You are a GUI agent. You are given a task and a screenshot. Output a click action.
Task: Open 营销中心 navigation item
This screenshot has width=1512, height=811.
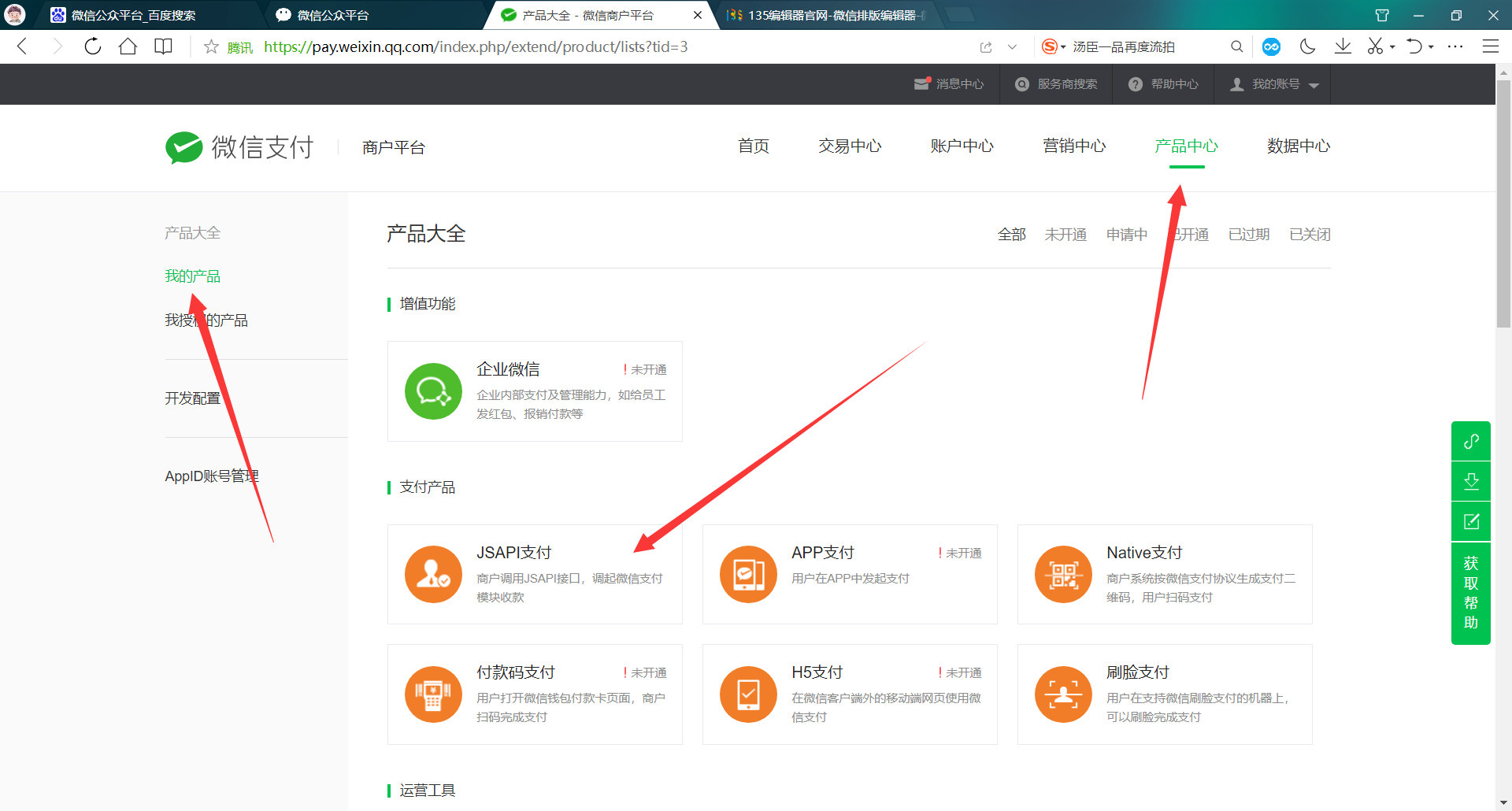[x=1074, y=146]
